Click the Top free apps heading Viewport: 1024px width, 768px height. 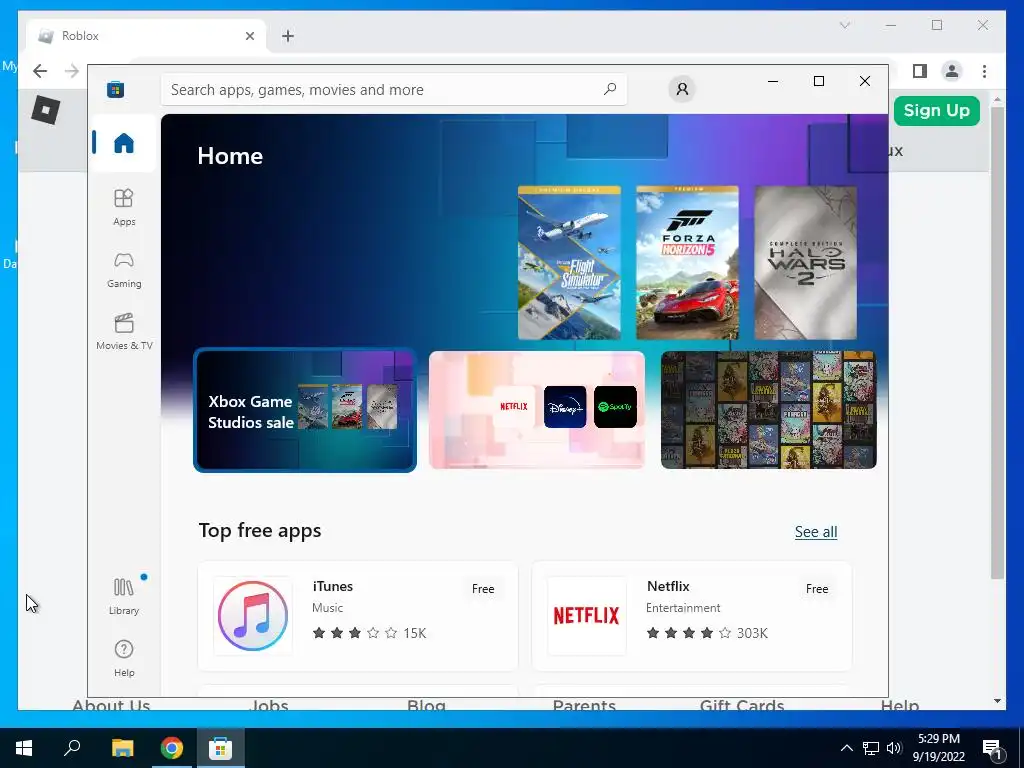pyautogui.click(x=260, y=530)
